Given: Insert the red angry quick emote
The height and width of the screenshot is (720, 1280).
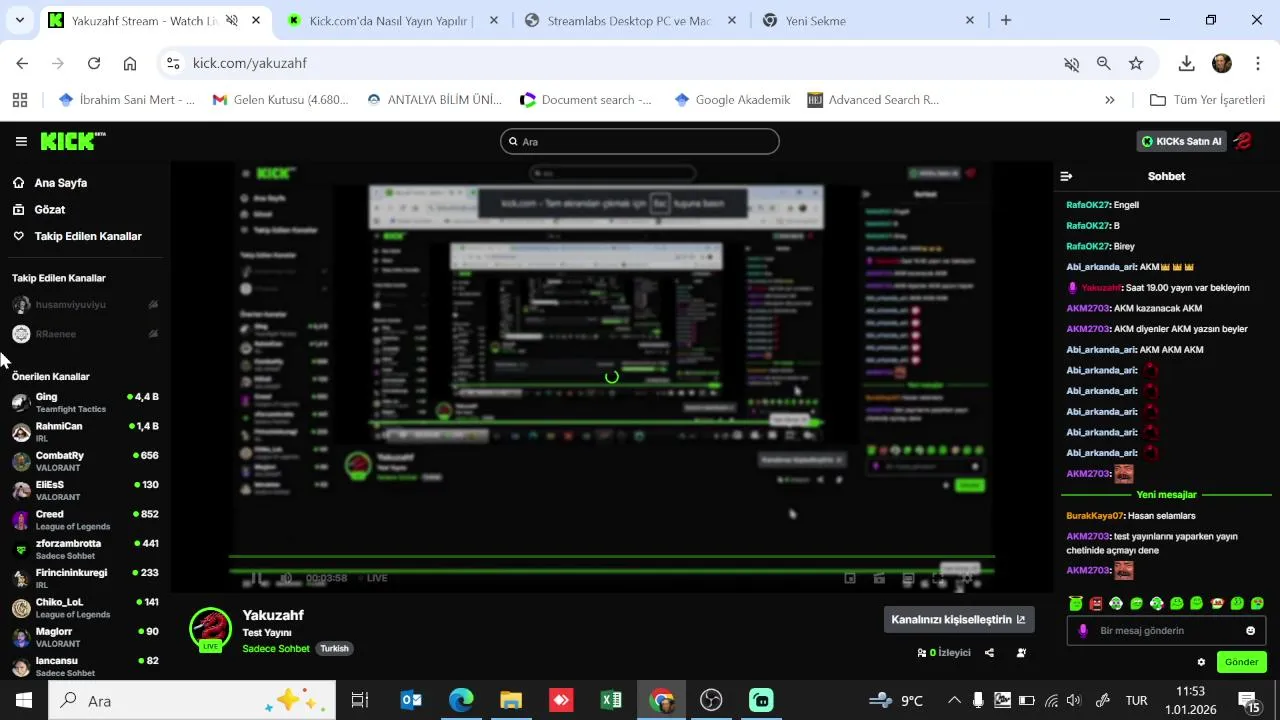Looking at the screenshot, I should 1096,603.
